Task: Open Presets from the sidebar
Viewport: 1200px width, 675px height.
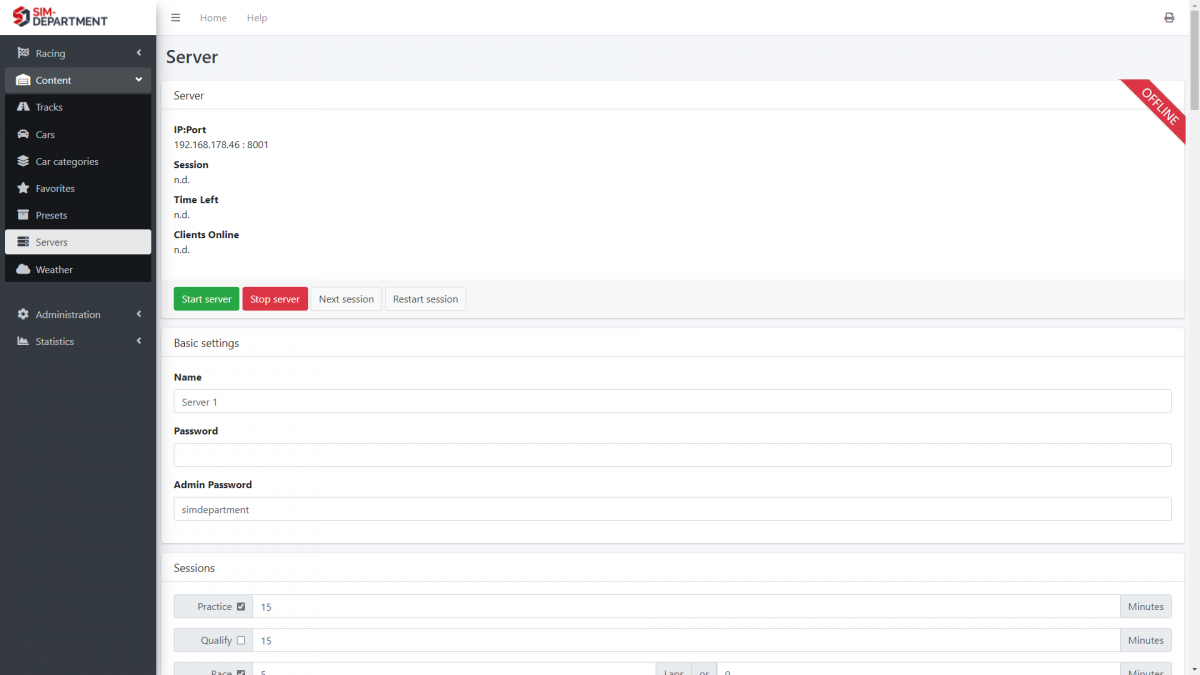Action: coord(51,215)
